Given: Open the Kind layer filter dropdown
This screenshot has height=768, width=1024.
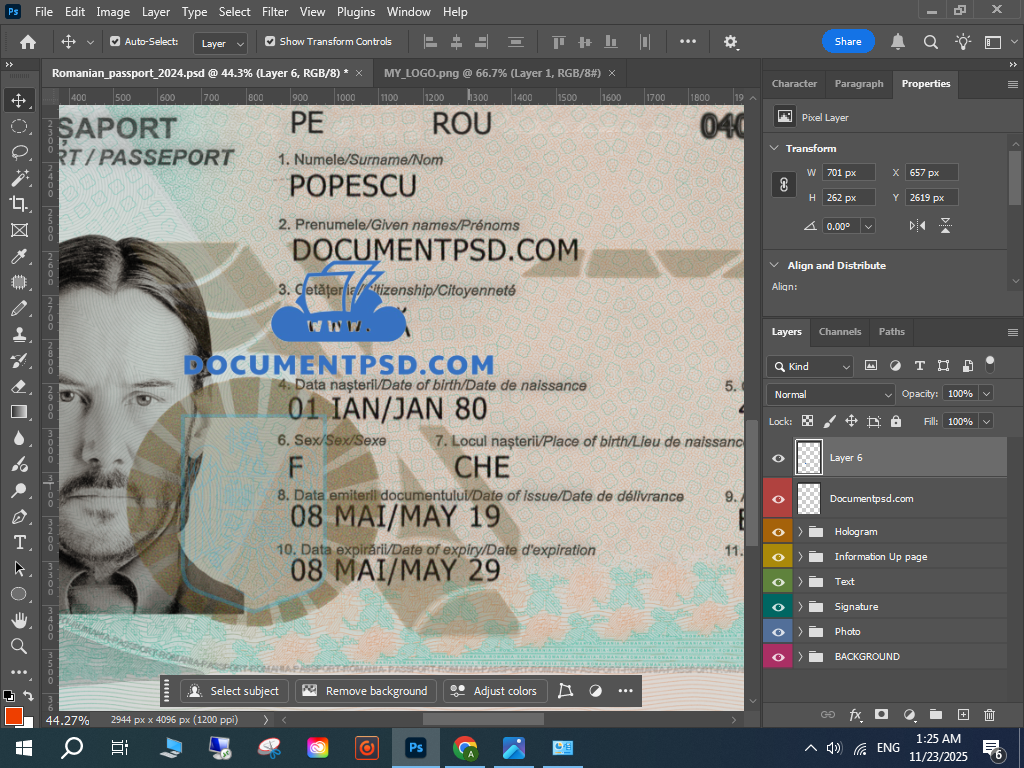Looking at the screenshot, I should pyautogui.click(x=810, y=366).
